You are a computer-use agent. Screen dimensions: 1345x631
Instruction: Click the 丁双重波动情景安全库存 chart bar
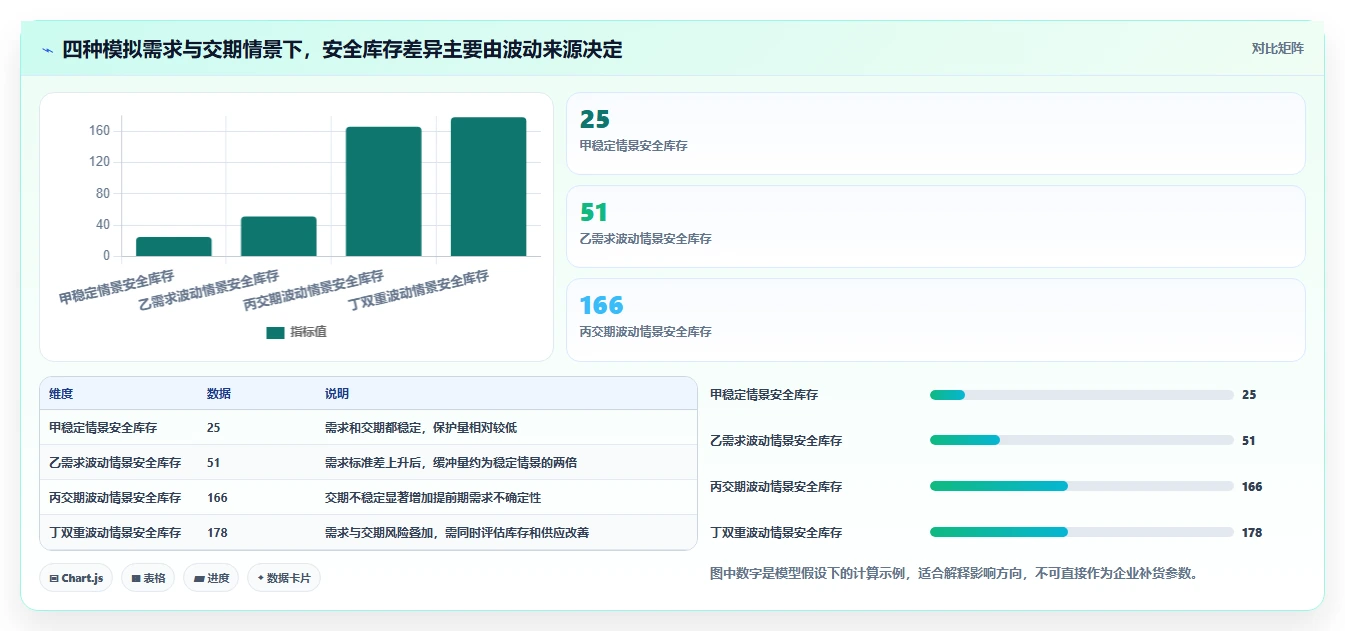[x=488, y=187]
